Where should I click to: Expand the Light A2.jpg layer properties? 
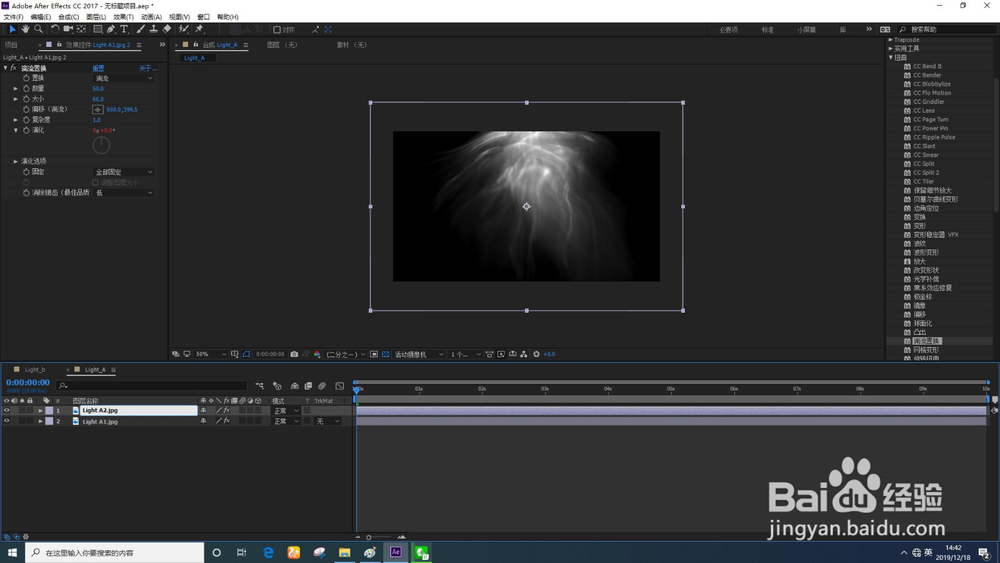coord(41,411)
